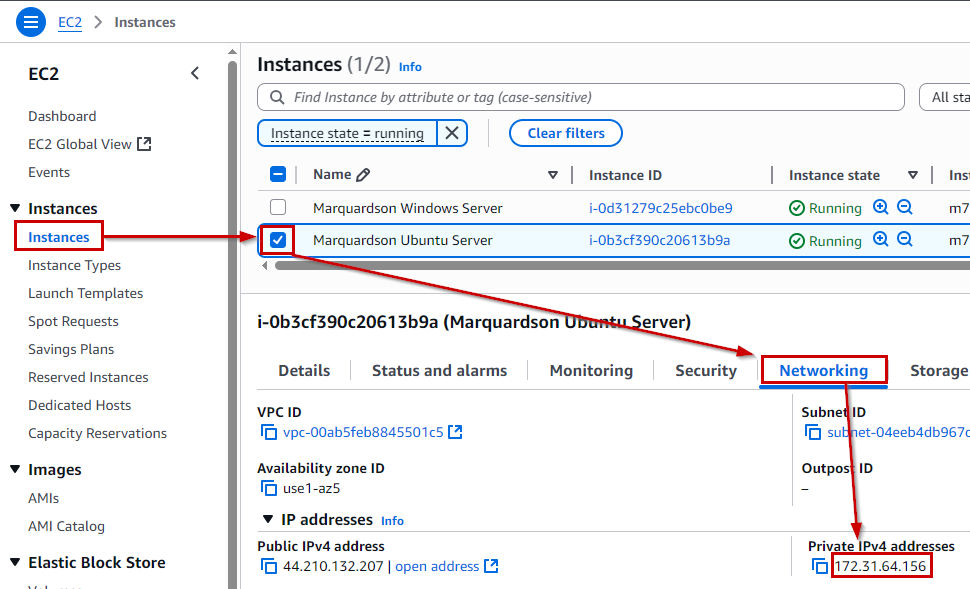Image resolution: width=970 pixels, height=589 pixels.
Task: Check the Marquardson Windows Server checkbox
Action: [x=278, y=208]
